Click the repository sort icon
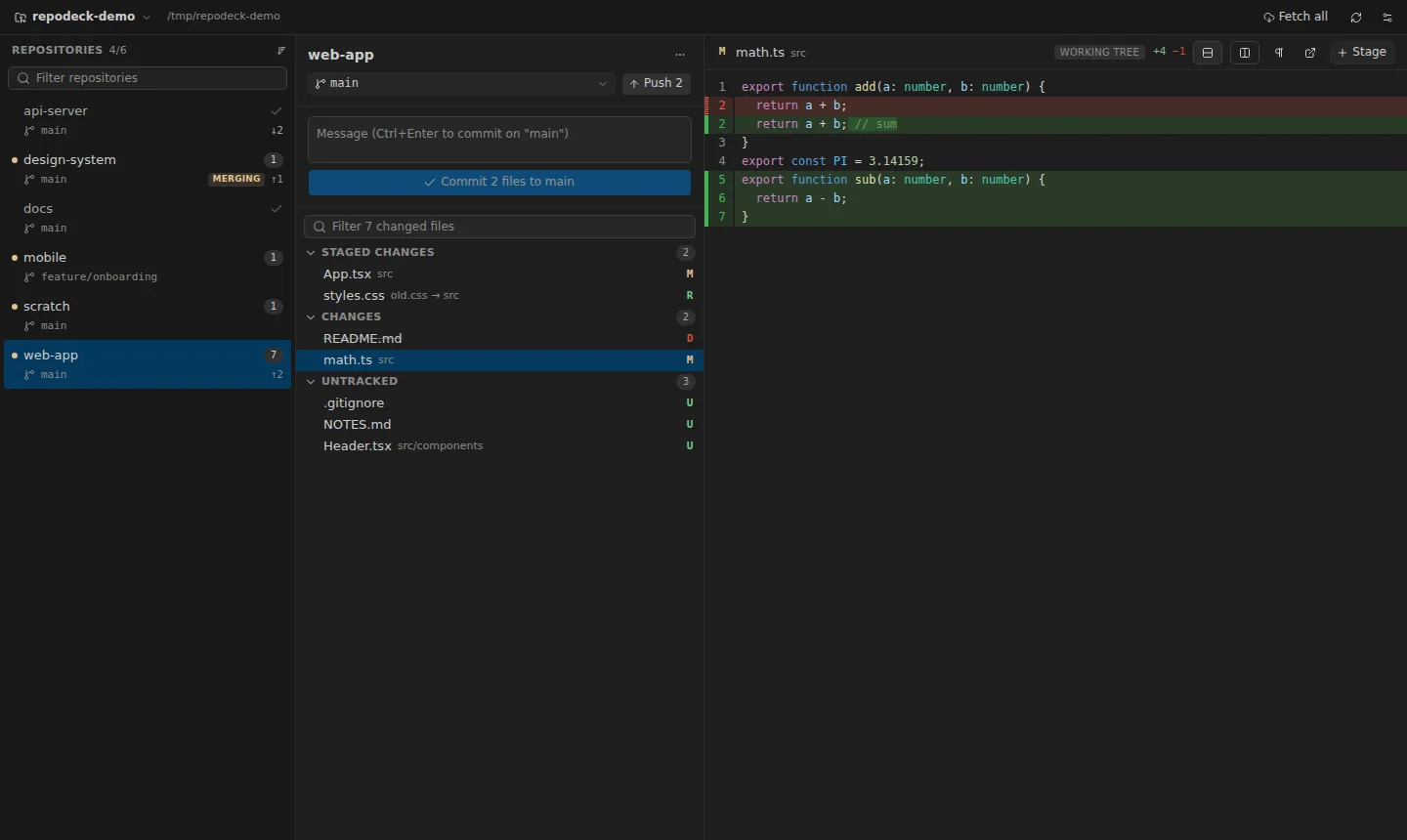 tap(281, 51)
